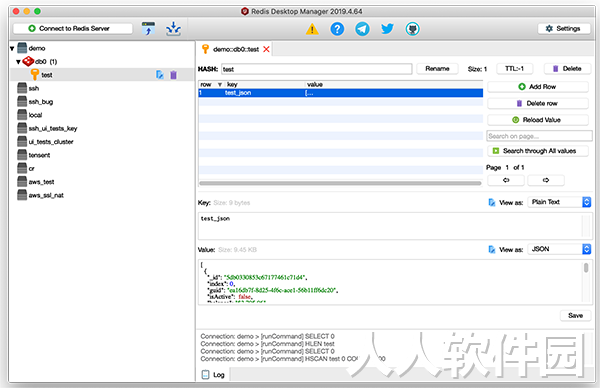Click the test_json text in Key editor
The width and height of the screenshot is (600, 388).
pos(215,218)
